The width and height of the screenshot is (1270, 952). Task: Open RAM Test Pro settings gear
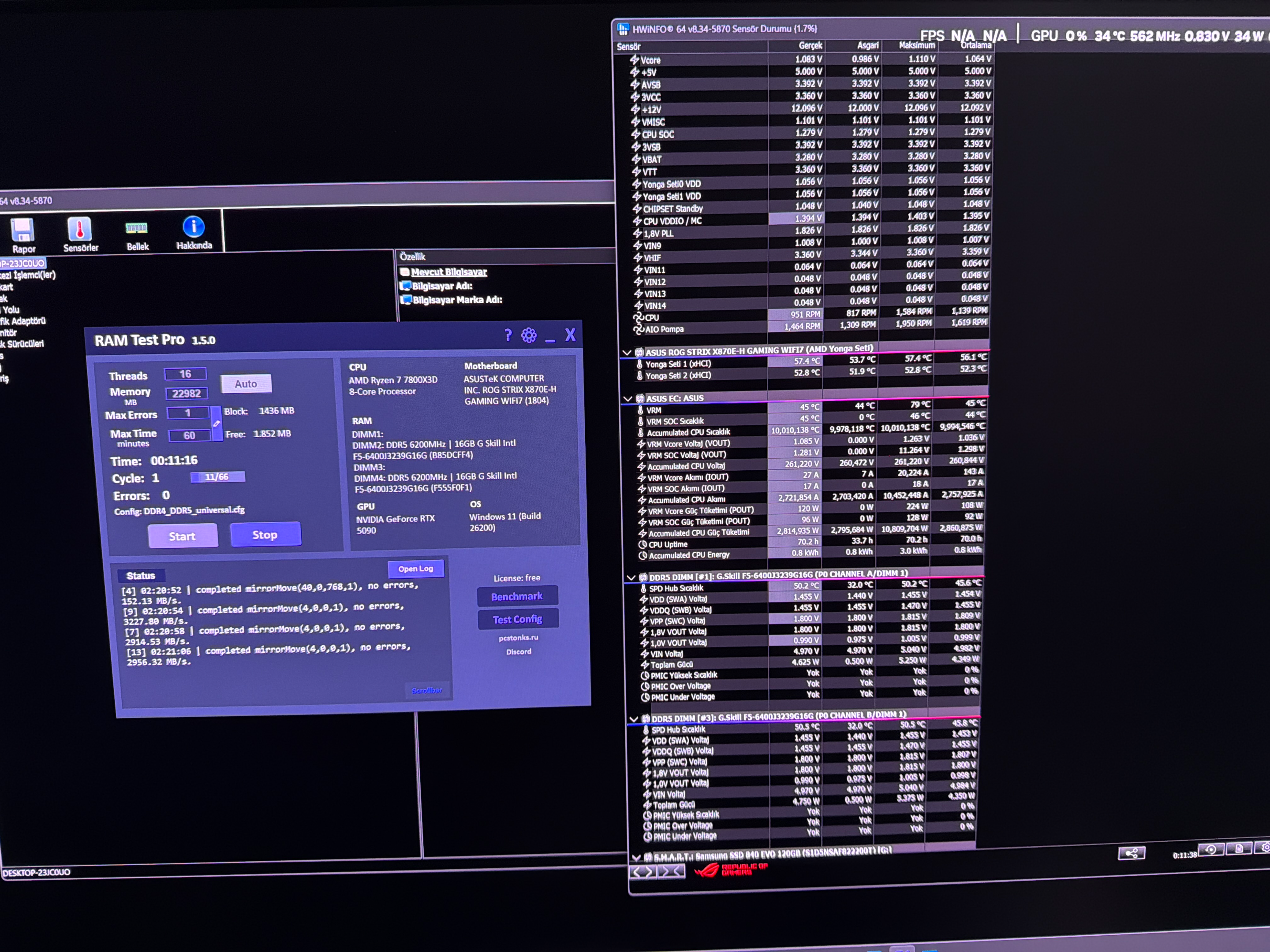tap(529, 335)
